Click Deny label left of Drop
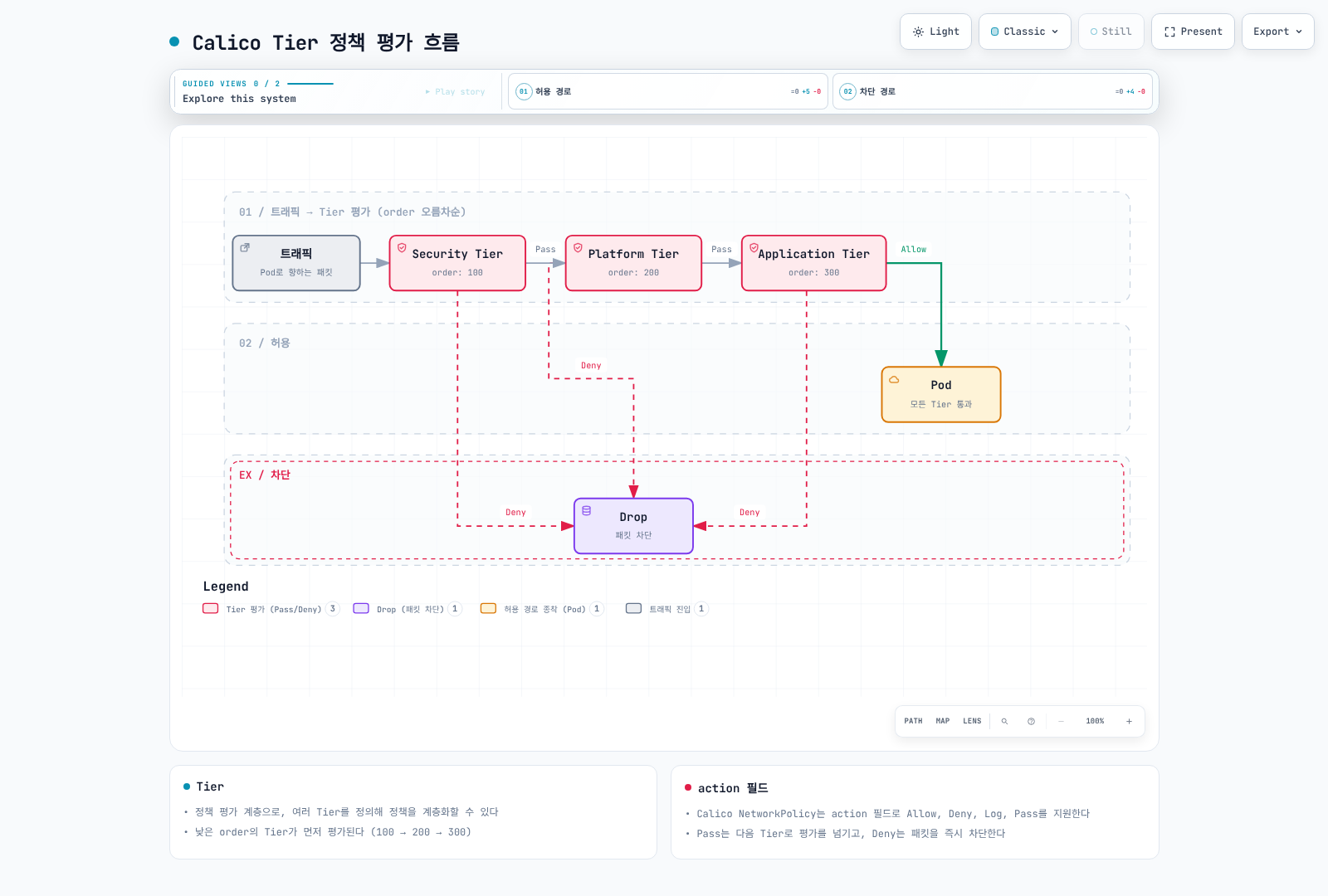The height and width of the screenshot is (896, 1328). point(515,513)
